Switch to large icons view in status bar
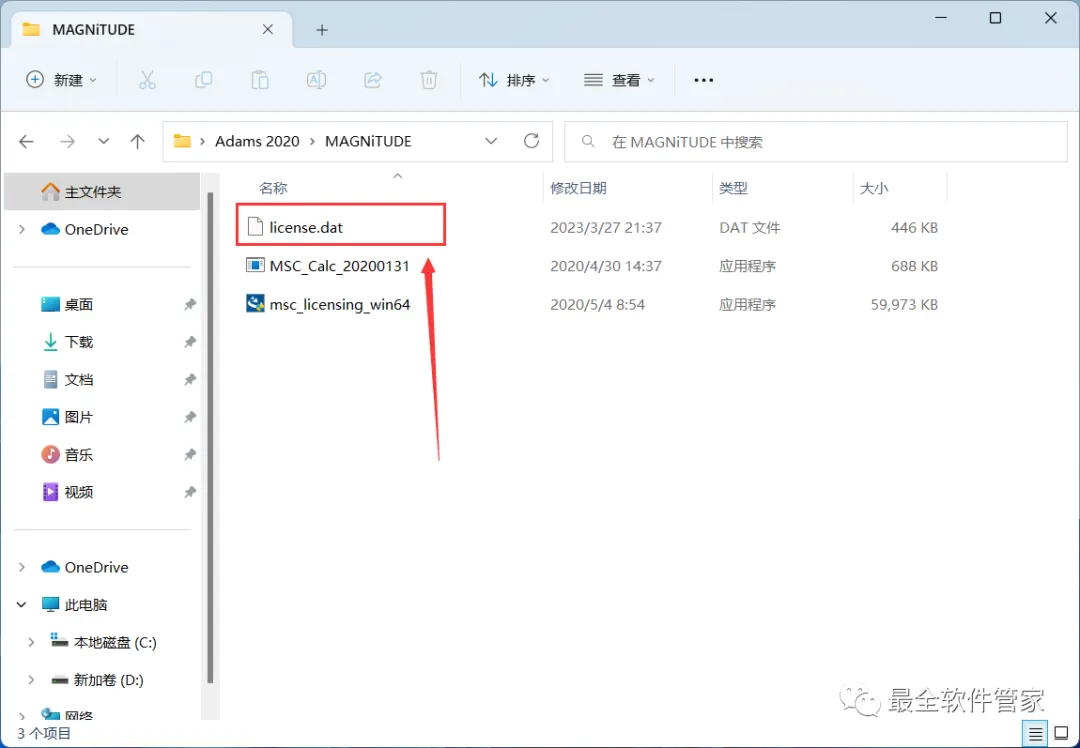This screenshot has height=748, width=1080. click(1061, 734)
